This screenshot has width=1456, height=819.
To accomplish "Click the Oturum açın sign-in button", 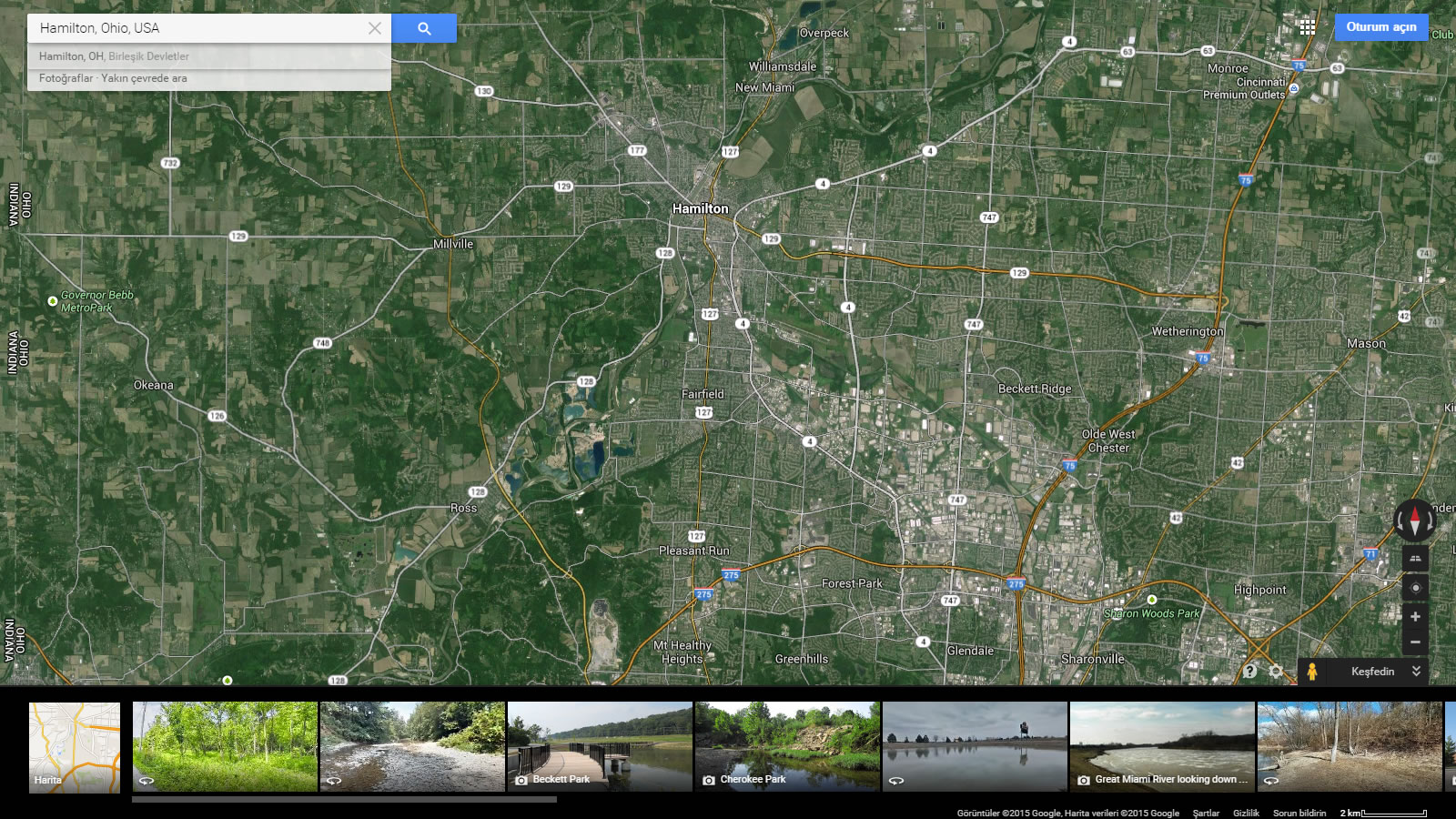I will pos(1380,27).
